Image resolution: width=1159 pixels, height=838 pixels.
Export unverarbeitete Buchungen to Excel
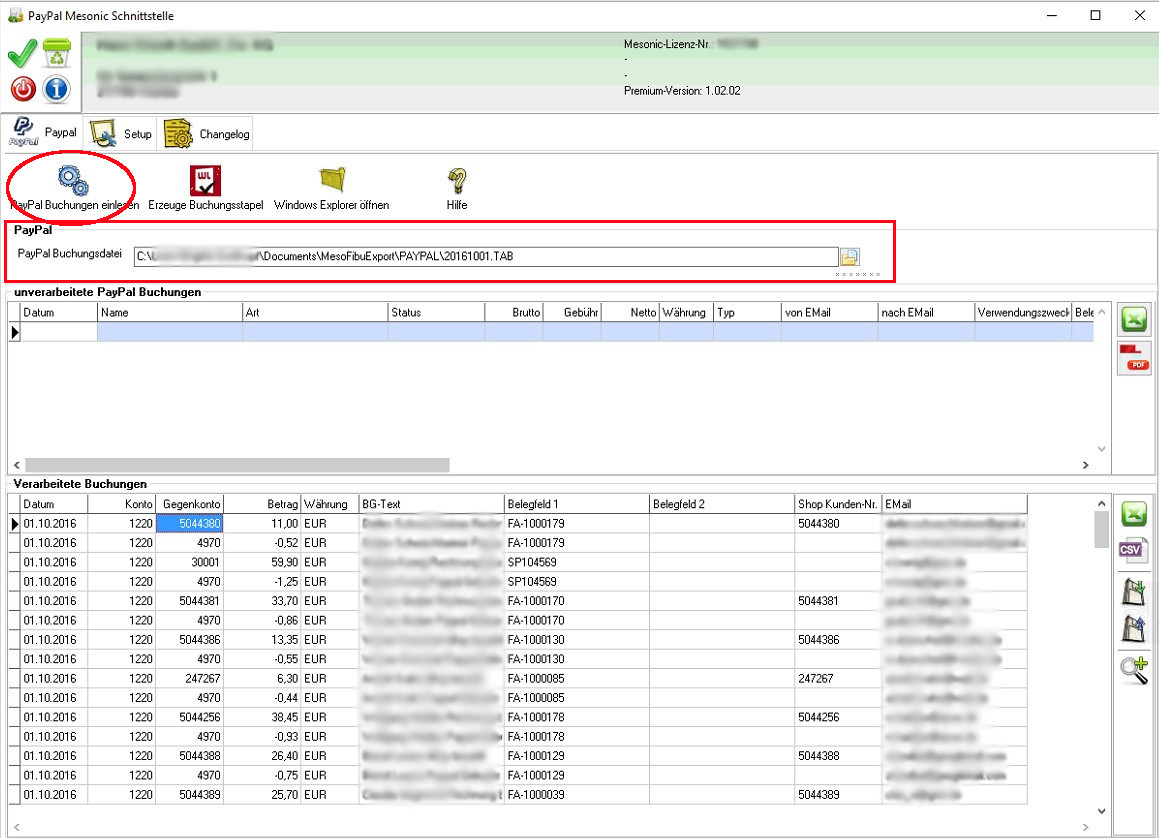(1135, 320)
